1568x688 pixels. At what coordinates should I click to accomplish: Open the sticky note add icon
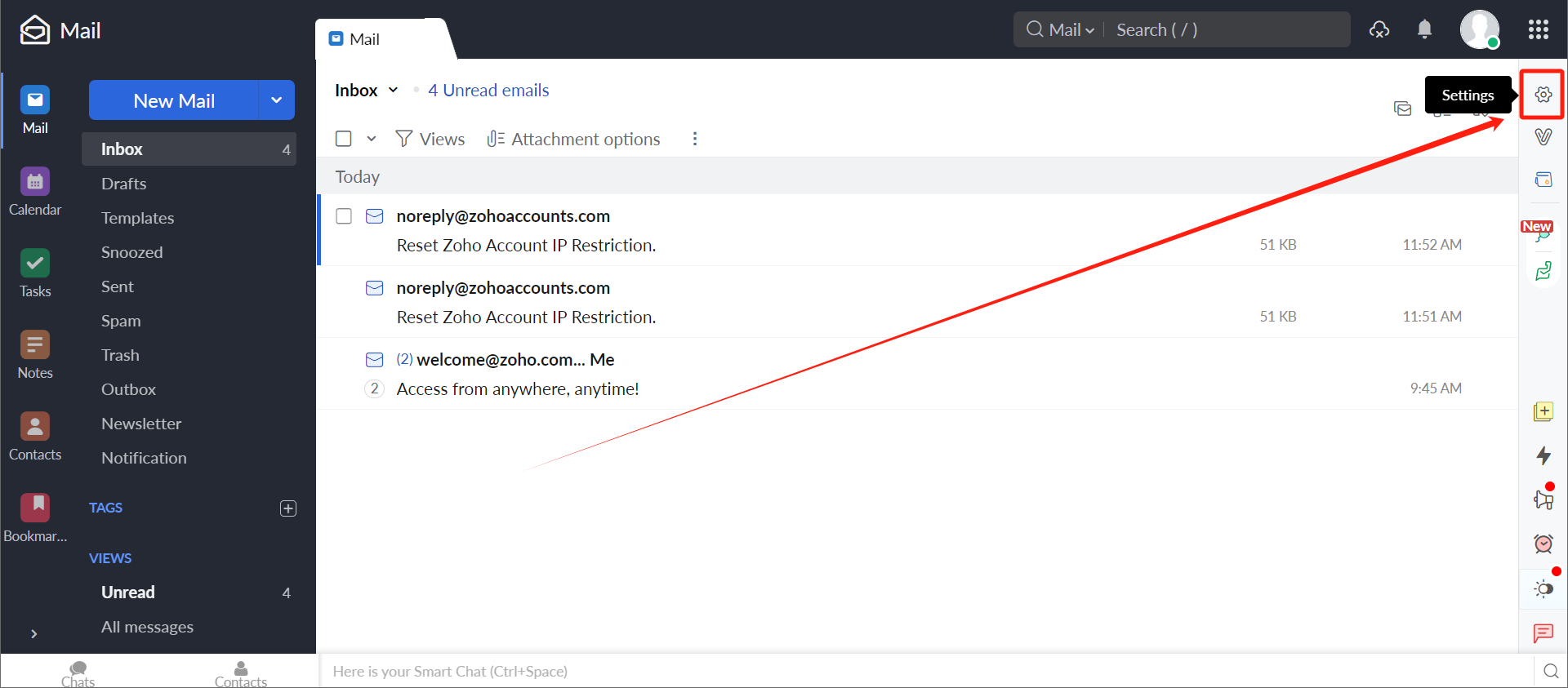point(1543,411)
